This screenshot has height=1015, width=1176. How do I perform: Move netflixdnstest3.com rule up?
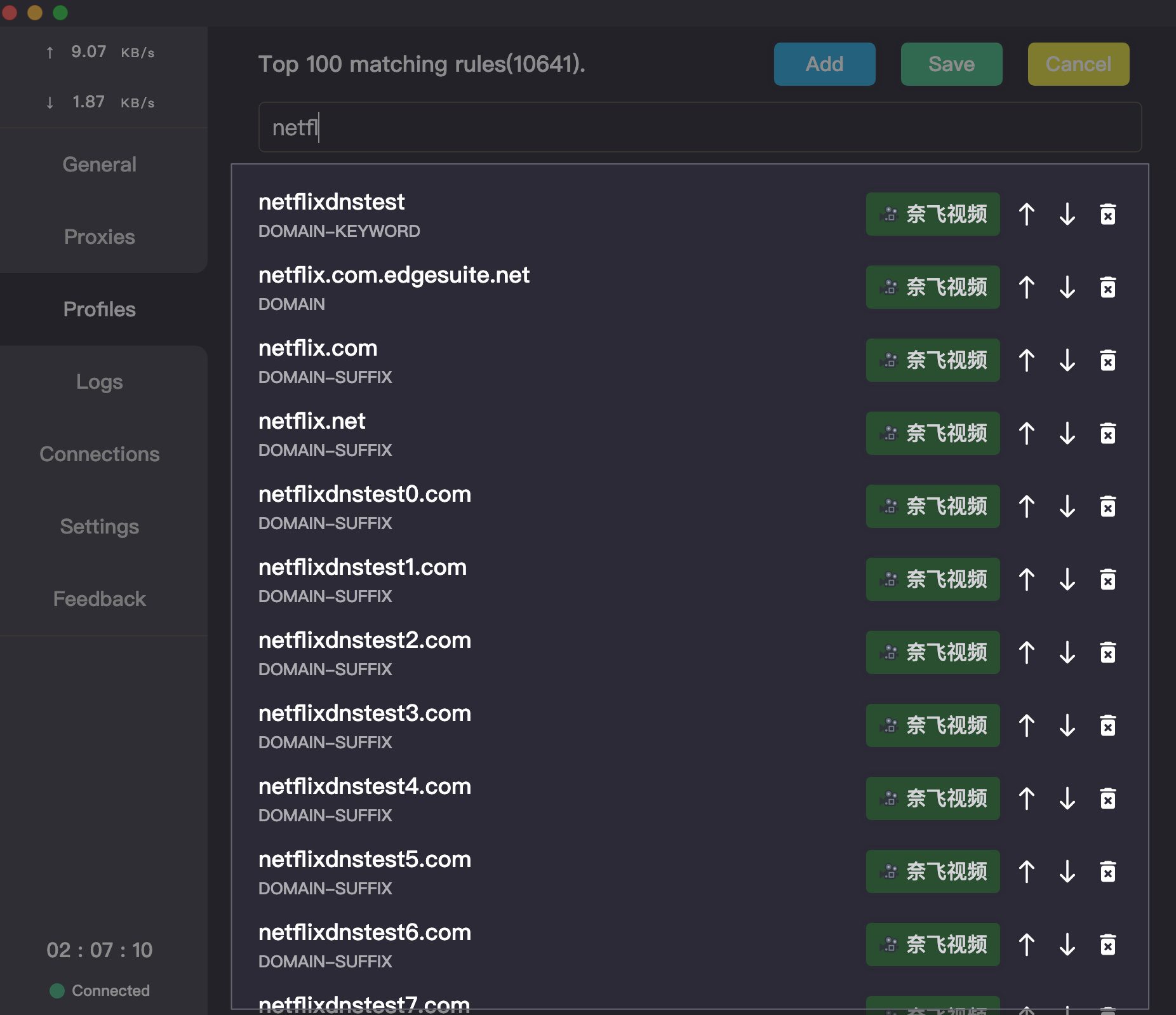[1027, 726]
